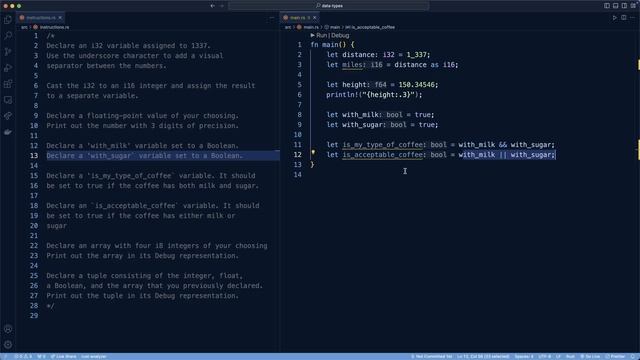Toggle the primary sidebar layout icon
Image resolution: width=640 pixels, height=360 pixels.
[x=607, y=6]
